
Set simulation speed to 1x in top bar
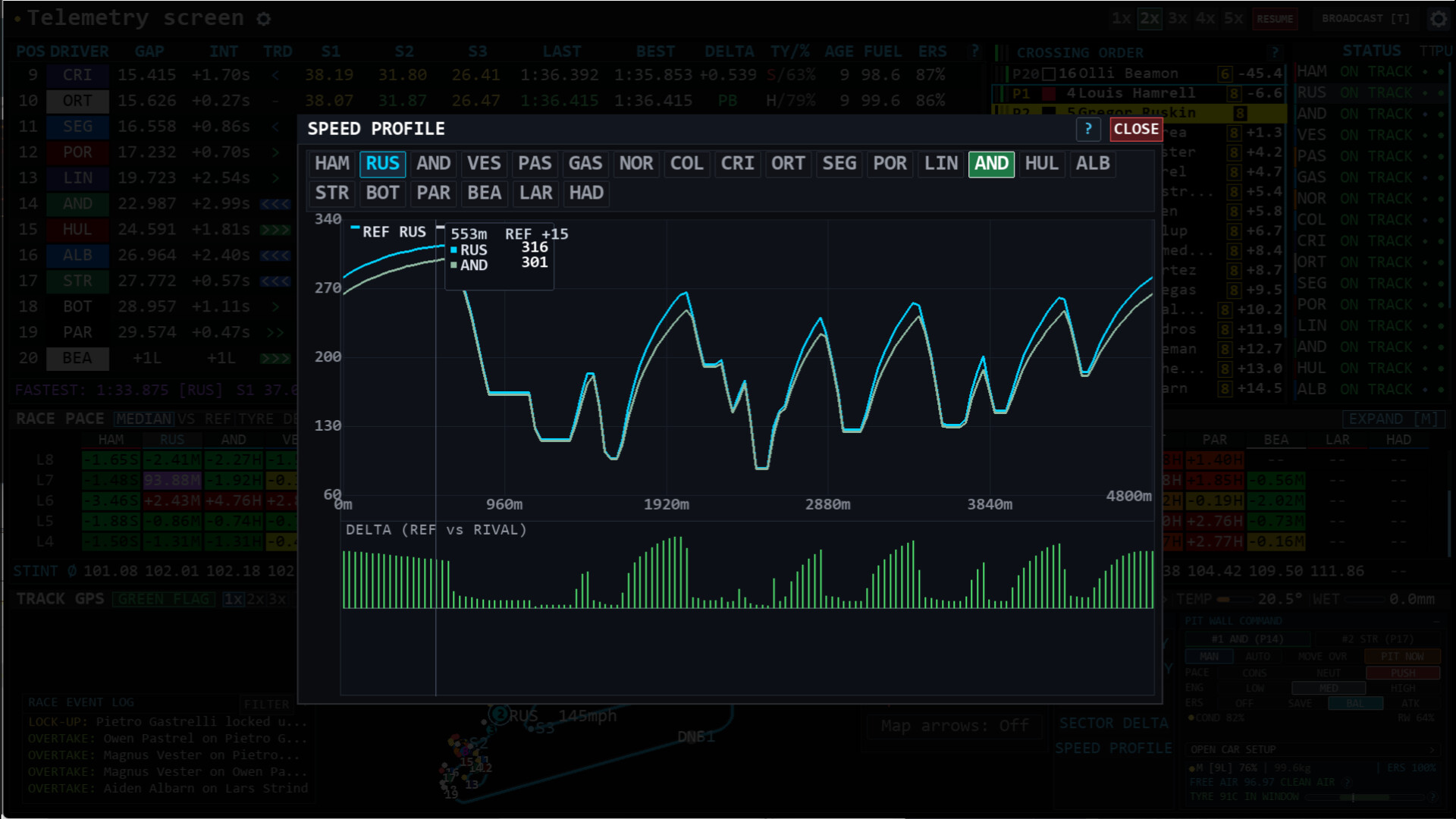tap(1122, 18)
